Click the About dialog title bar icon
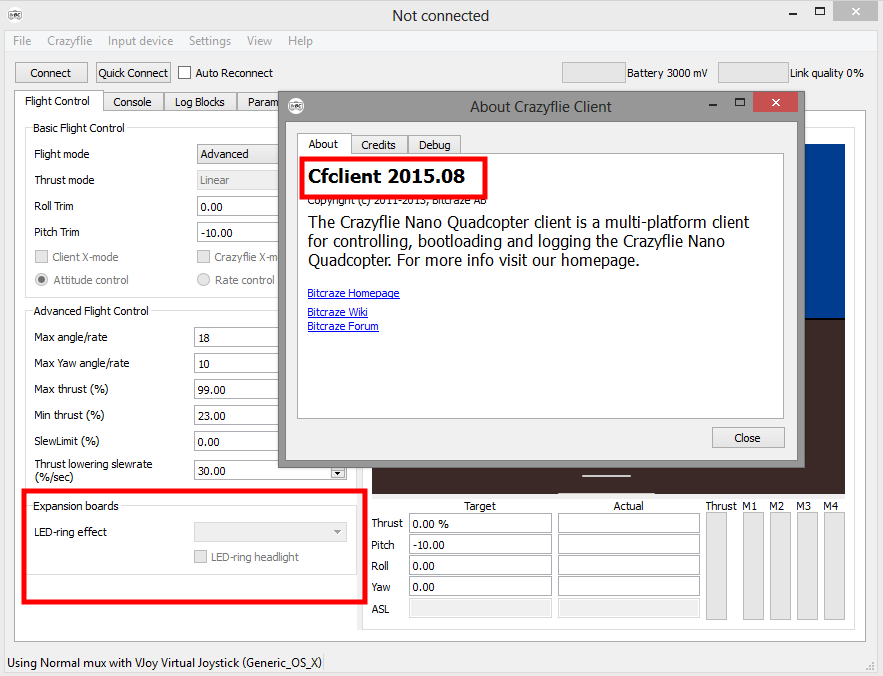883x676 pixels. (296, 106)
